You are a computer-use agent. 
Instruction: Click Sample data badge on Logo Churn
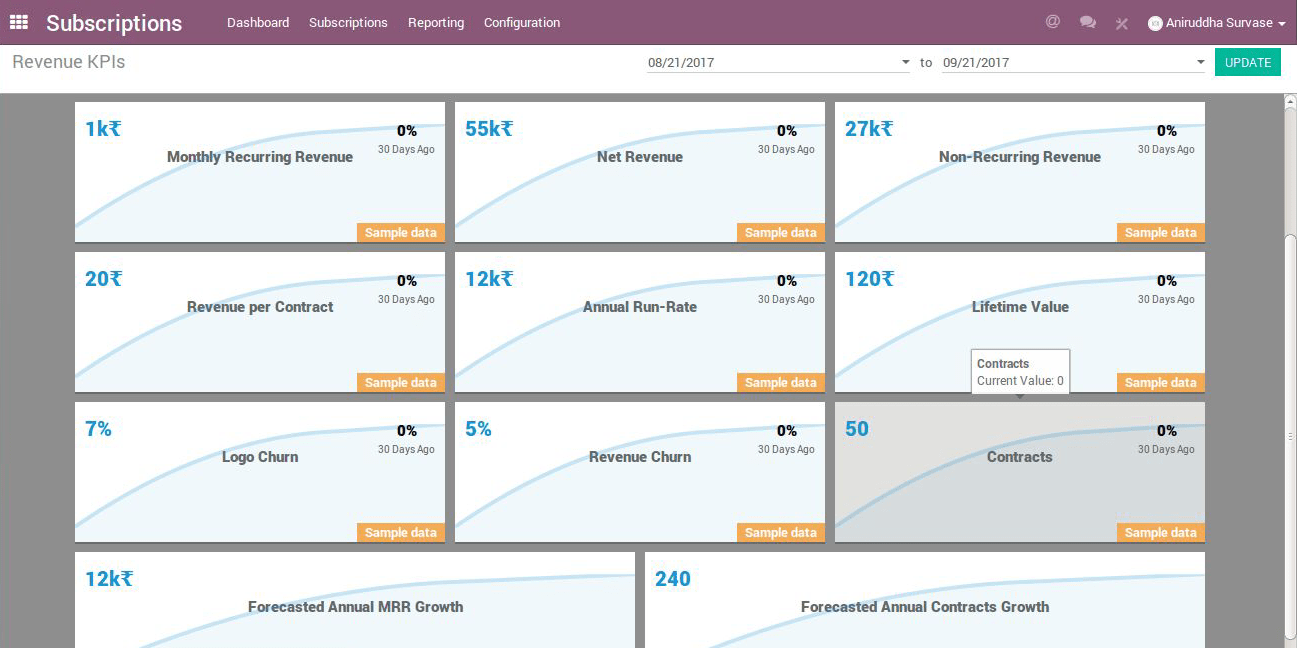click(x=401, y=533)
